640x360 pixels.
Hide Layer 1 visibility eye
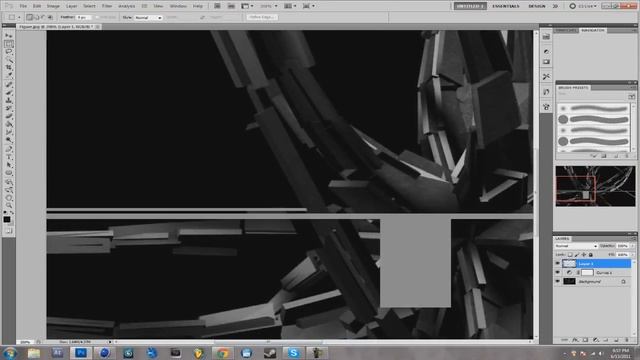coord(558,264)
